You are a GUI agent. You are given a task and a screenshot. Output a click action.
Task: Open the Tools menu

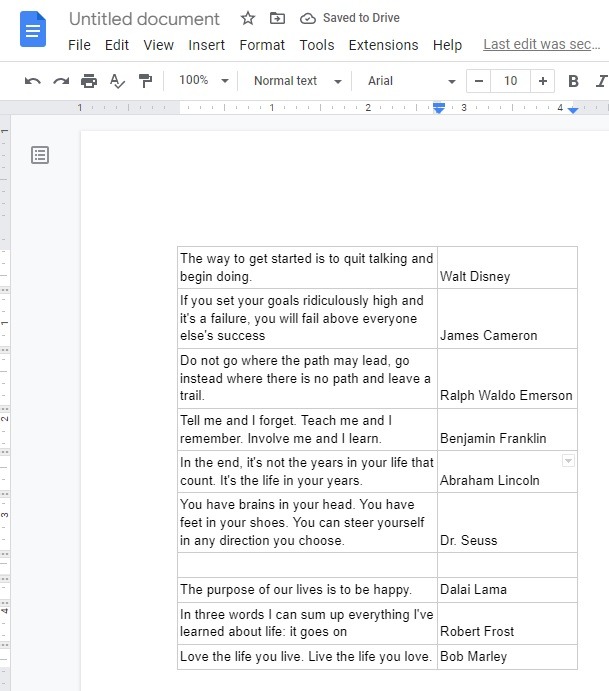317,45
